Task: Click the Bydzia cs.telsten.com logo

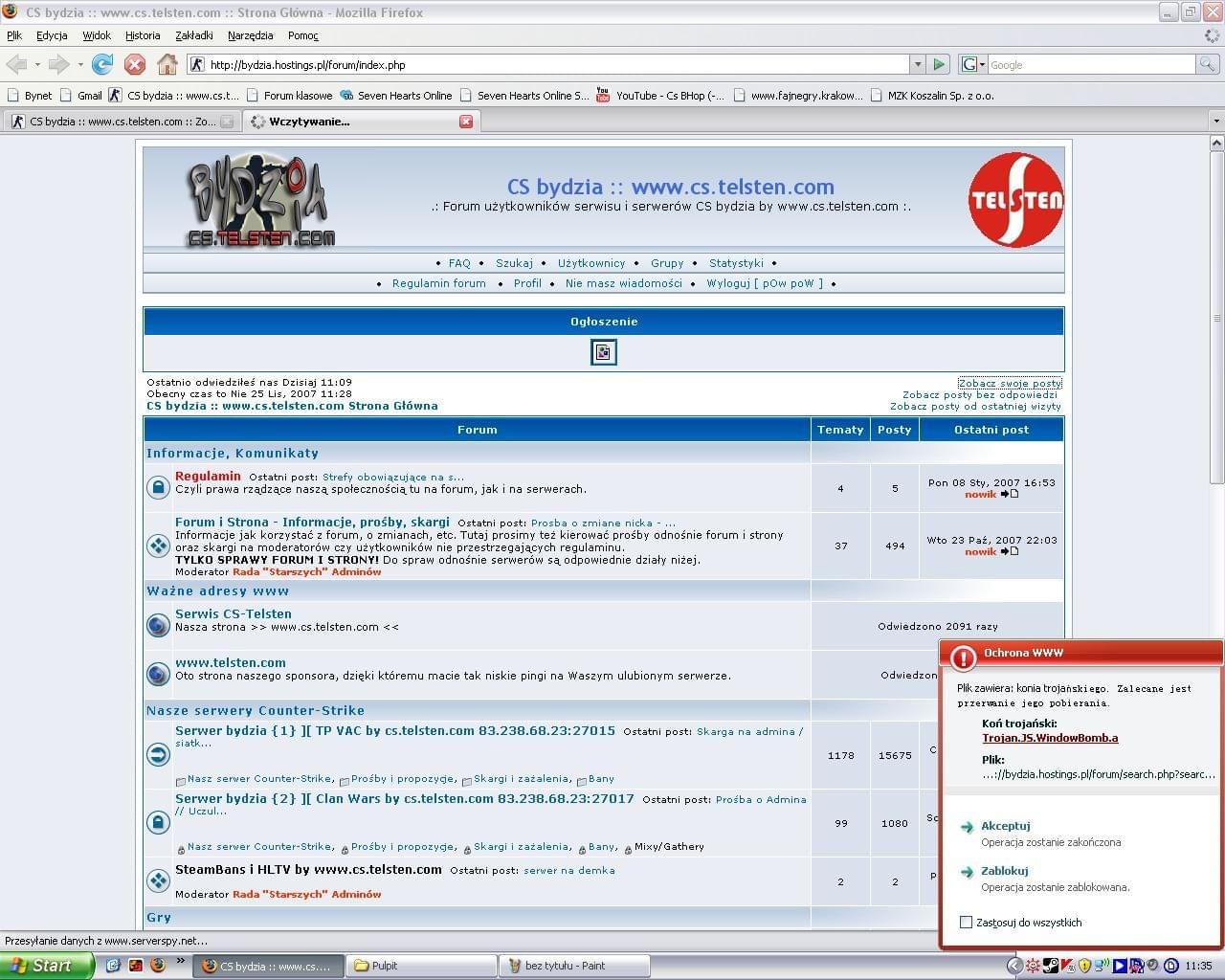Action: tap(259, 200)
